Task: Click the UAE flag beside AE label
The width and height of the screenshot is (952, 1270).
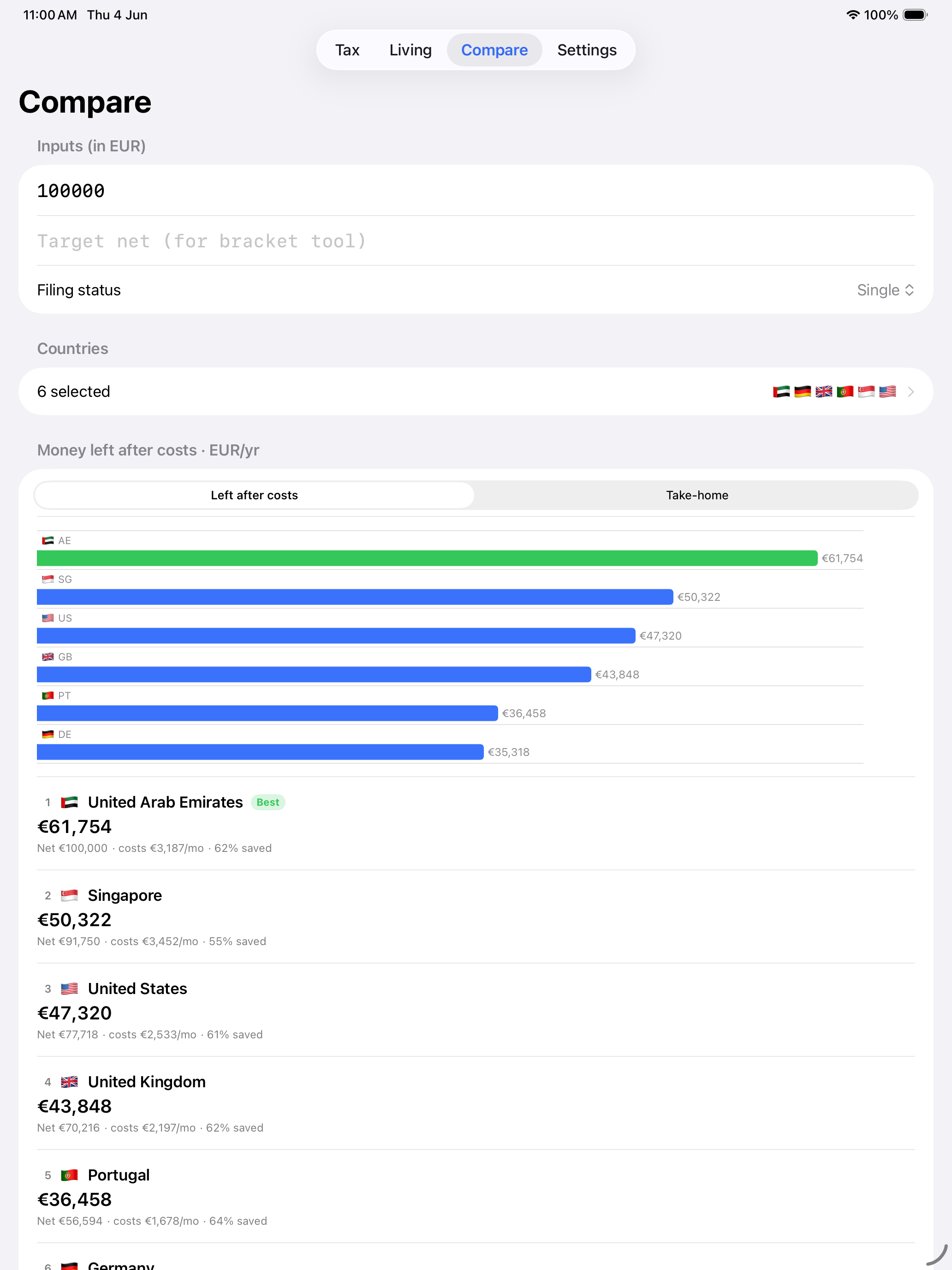Action: coord(48,540)
